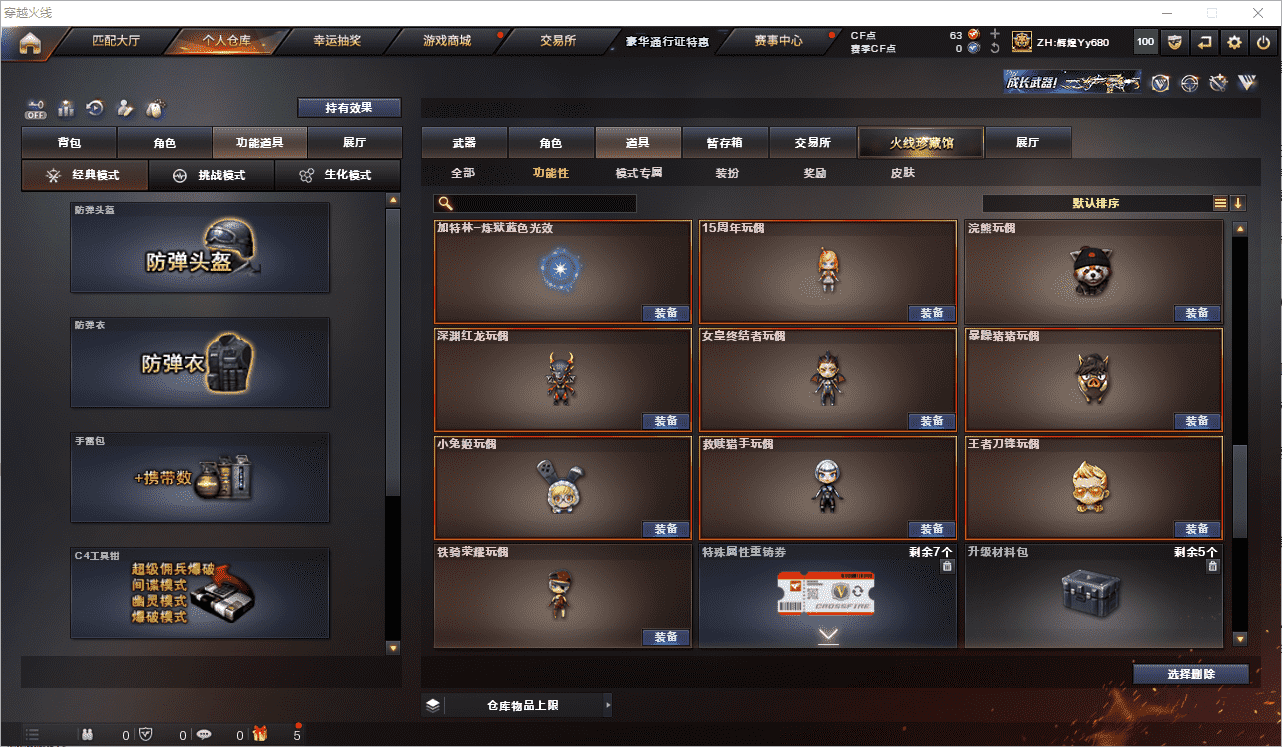The height and width of the screenshot is (747, 1282).
Task: Click the podium ranking icon above 背包 tab
Action: click(66, 108)
